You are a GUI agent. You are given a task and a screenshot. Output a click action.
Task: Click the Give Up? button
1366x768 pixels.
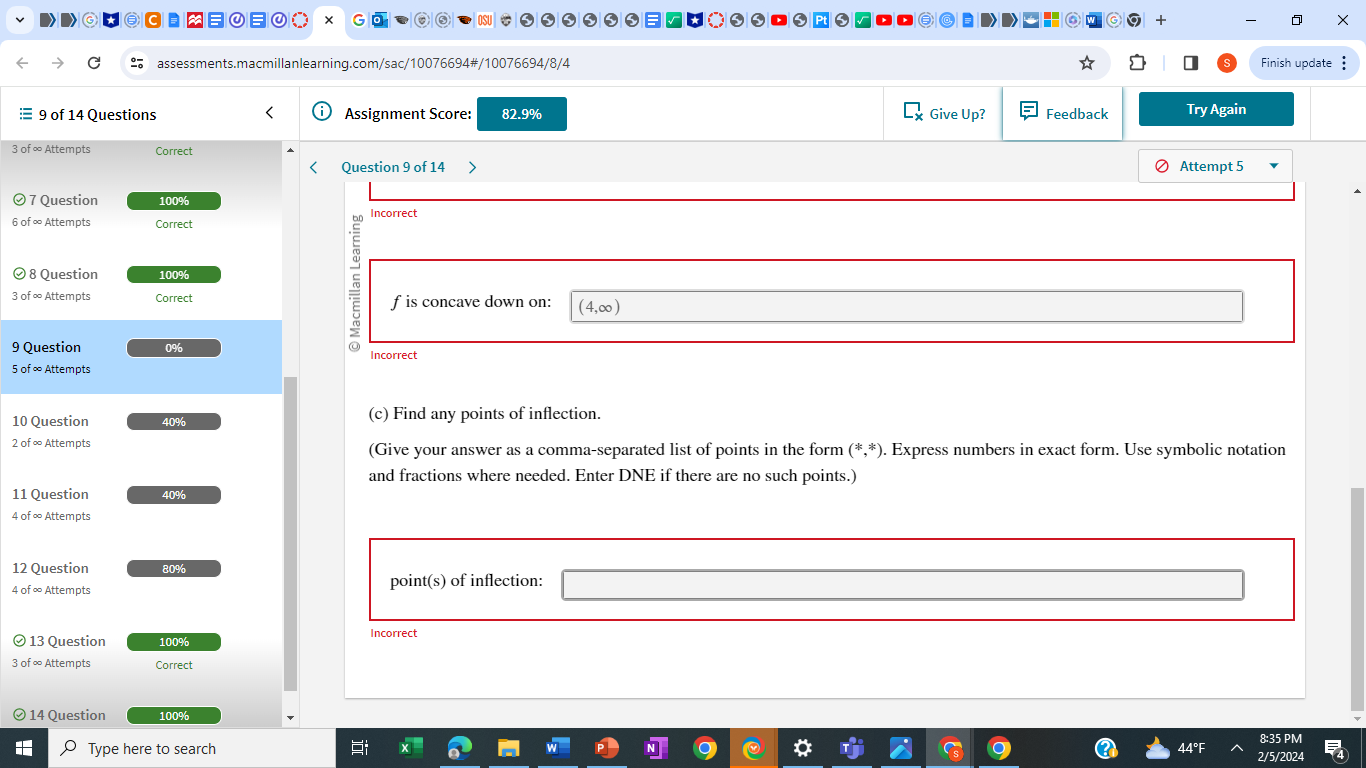pos(944,113)
